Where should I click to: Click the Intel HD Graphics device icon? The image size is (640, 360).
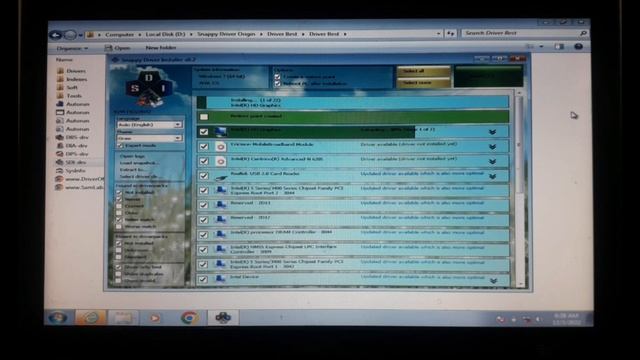(221, 132)
